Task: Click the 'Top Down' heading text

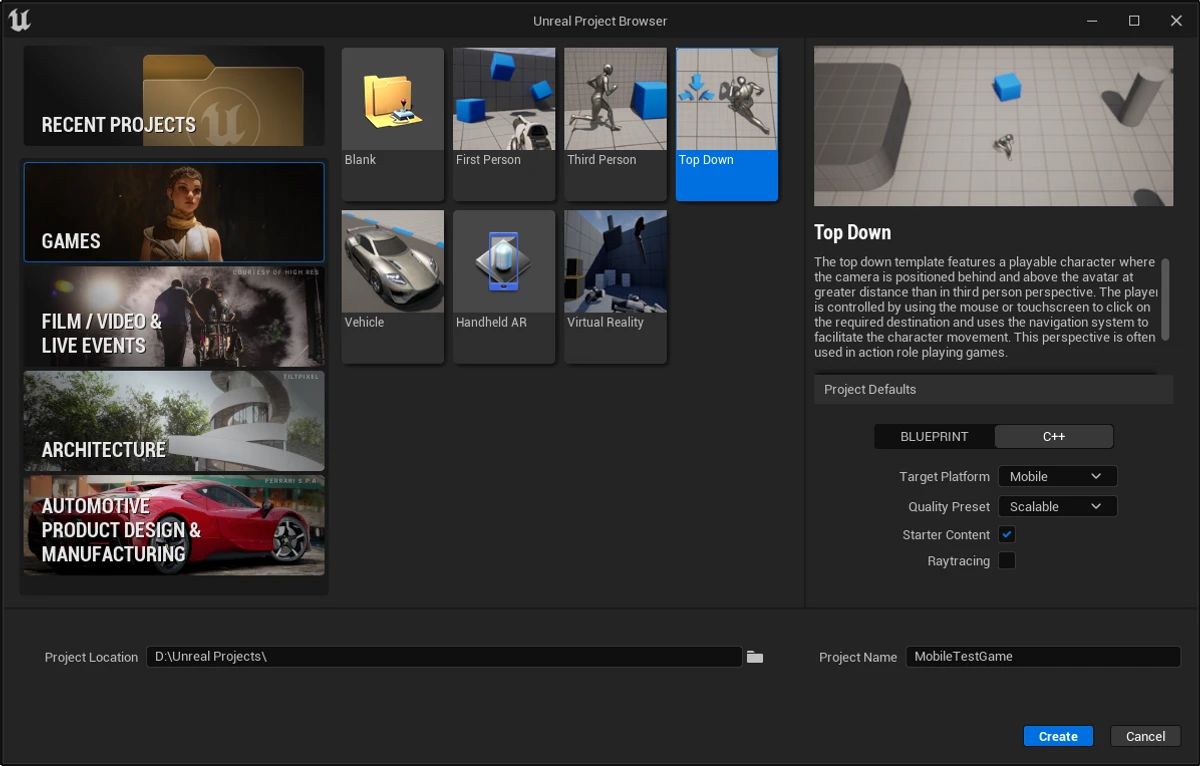Action: point(852,233)
